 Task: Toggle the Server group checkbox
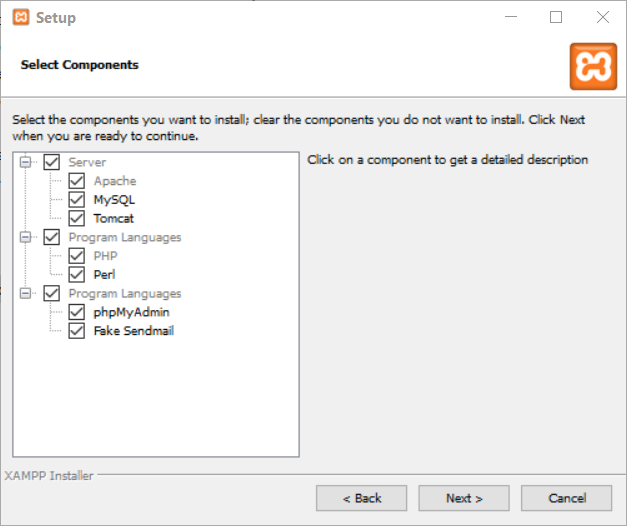point(52,162)
